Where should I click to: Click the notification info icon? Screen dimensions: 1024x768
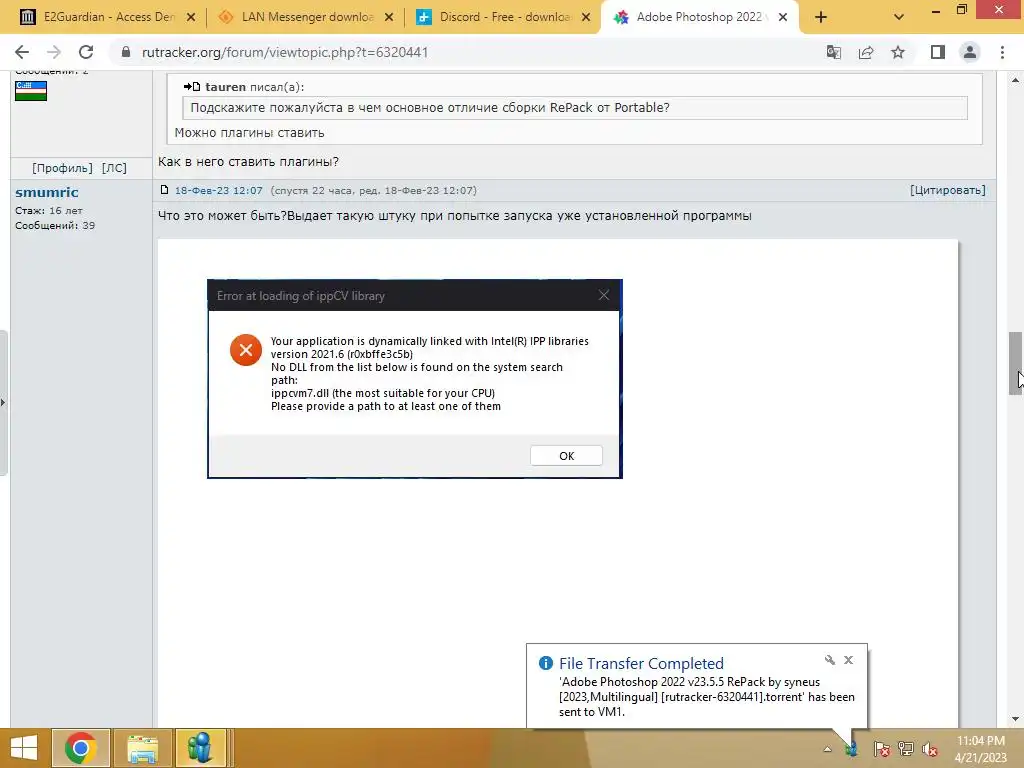(x=545, y=664)
